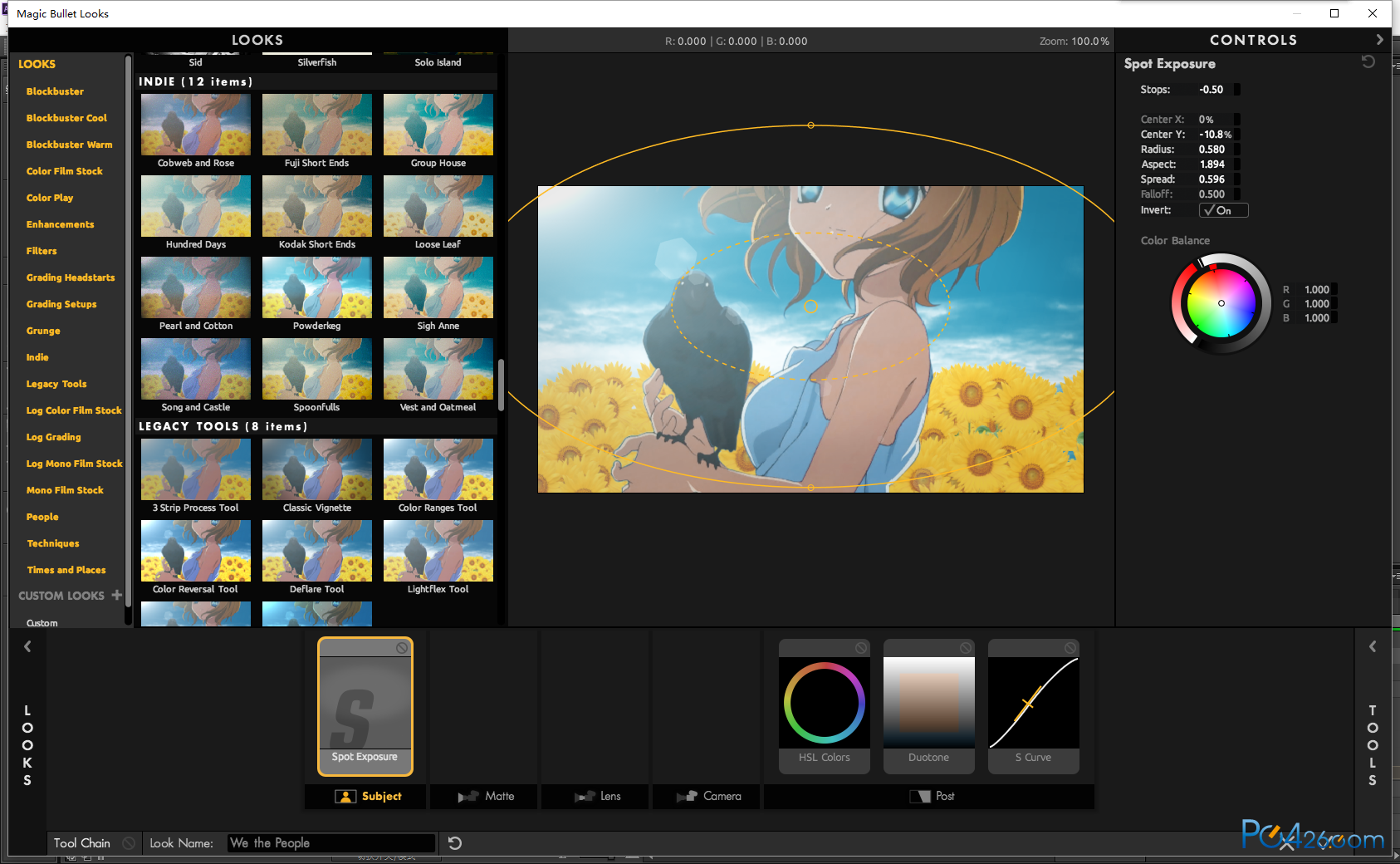Click the looks list scrollbar

[x=501, y=385]
